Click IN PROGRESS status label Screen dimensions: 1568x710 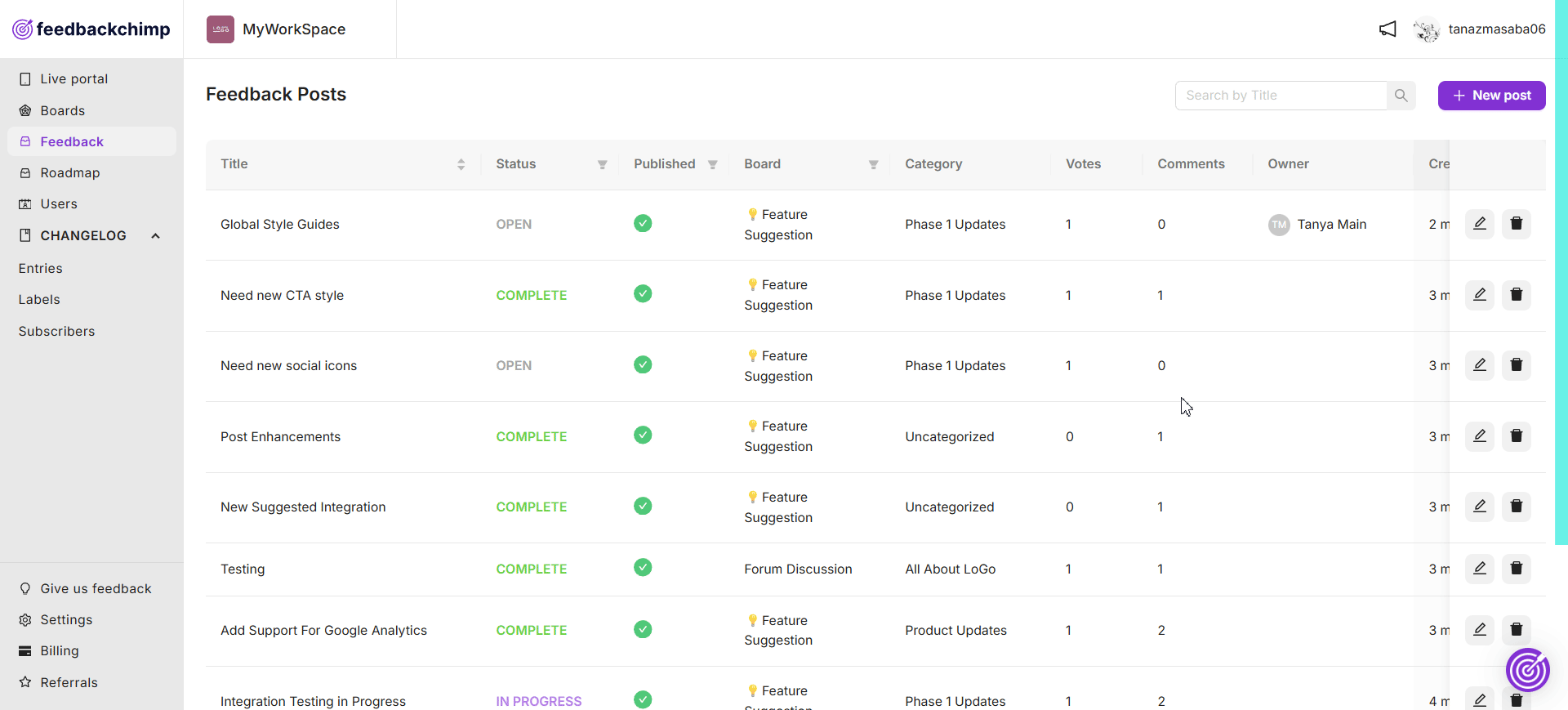point(539,701)
